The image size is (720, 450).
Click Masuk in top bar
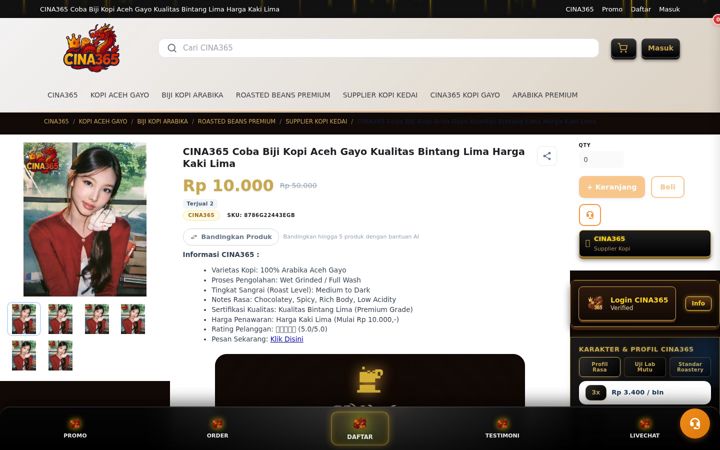coord(669,9)
